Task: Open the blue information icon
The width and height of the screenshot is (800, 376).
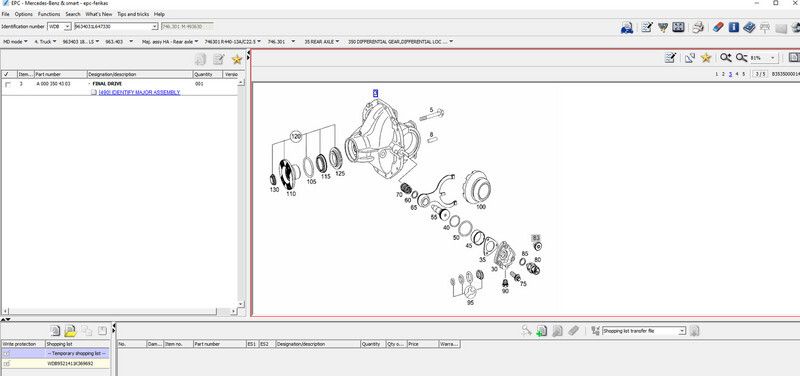Action: (734, 27)
